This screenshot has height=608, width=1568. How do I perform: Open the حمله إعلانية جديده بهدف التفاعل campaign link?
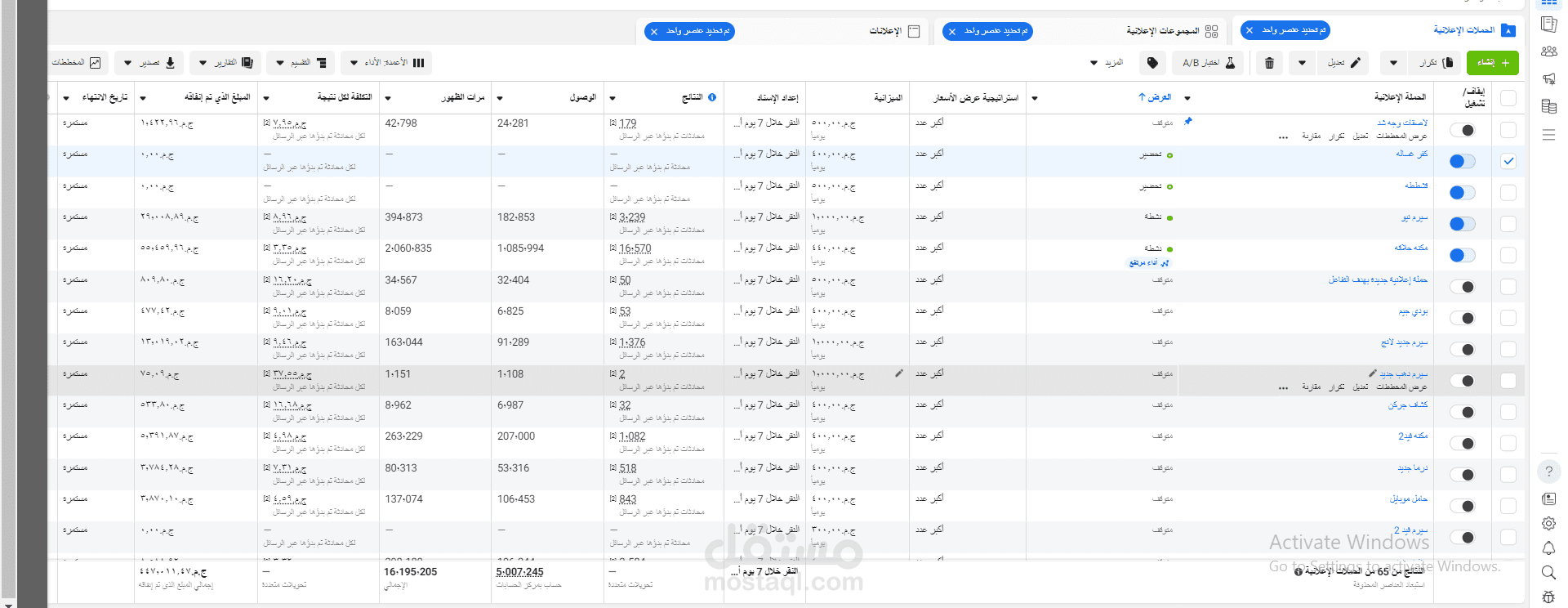[x=1378, y=279]
